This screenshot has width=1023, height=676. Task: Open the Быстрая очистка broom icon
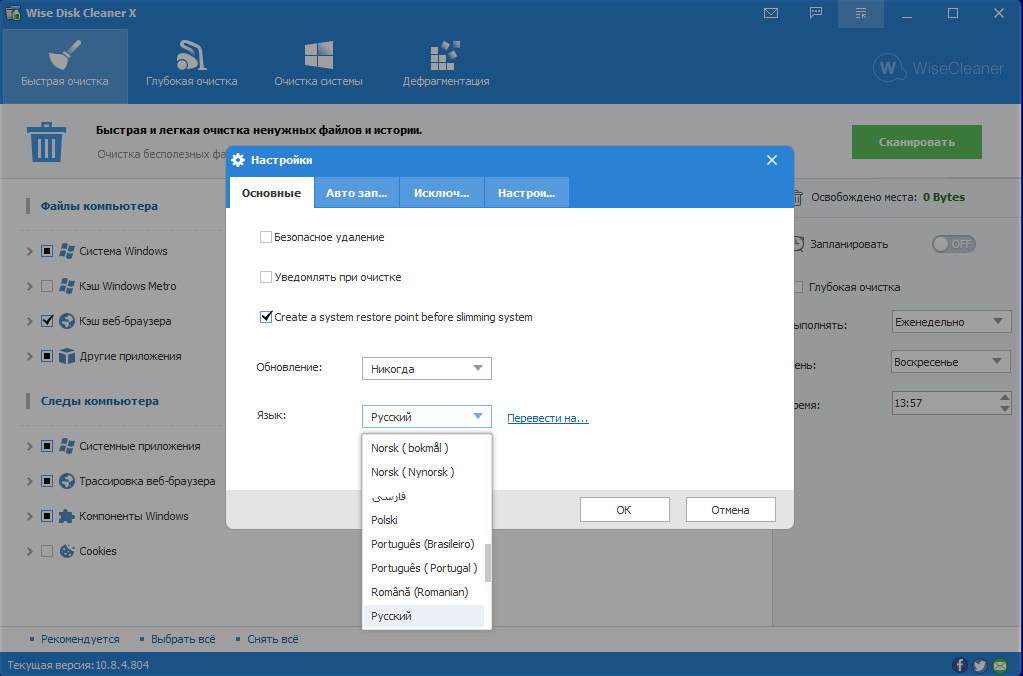tap(65, 55)
